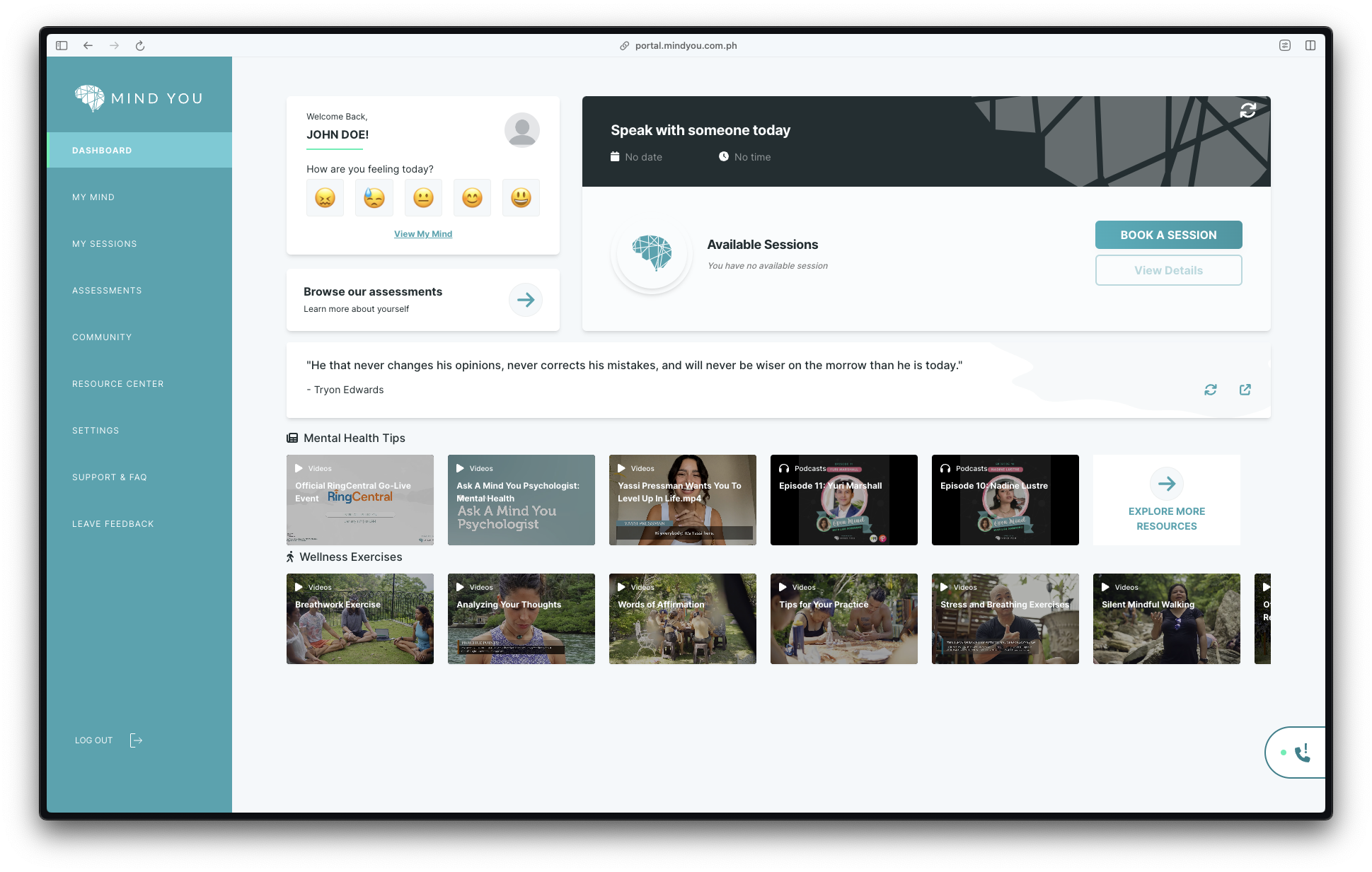Select the big grin mood emoji
The width and height of the screenshot is (1372, 872).
click(521, 198)
